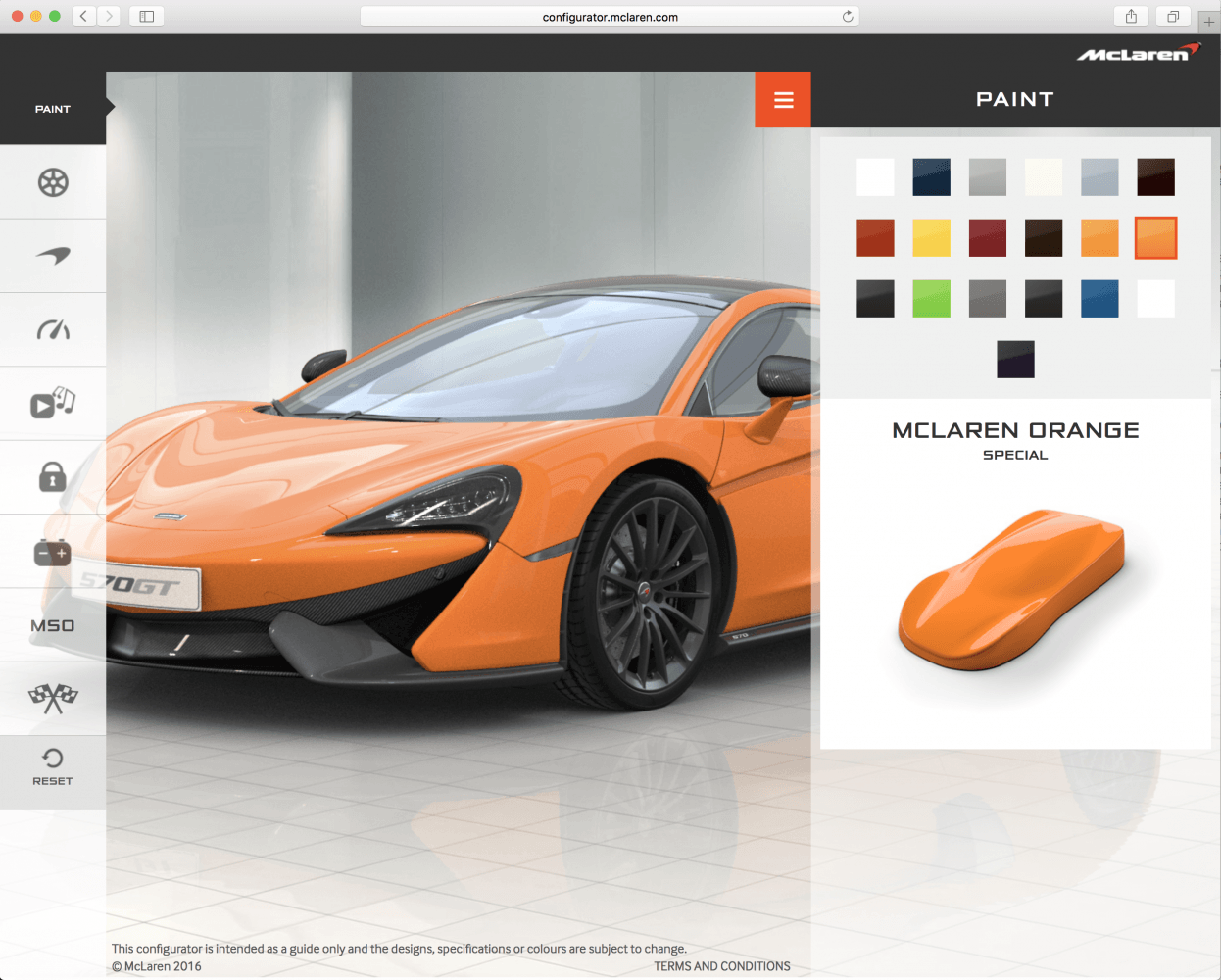Open the MSO section
1221x980 pixels.
53,625
